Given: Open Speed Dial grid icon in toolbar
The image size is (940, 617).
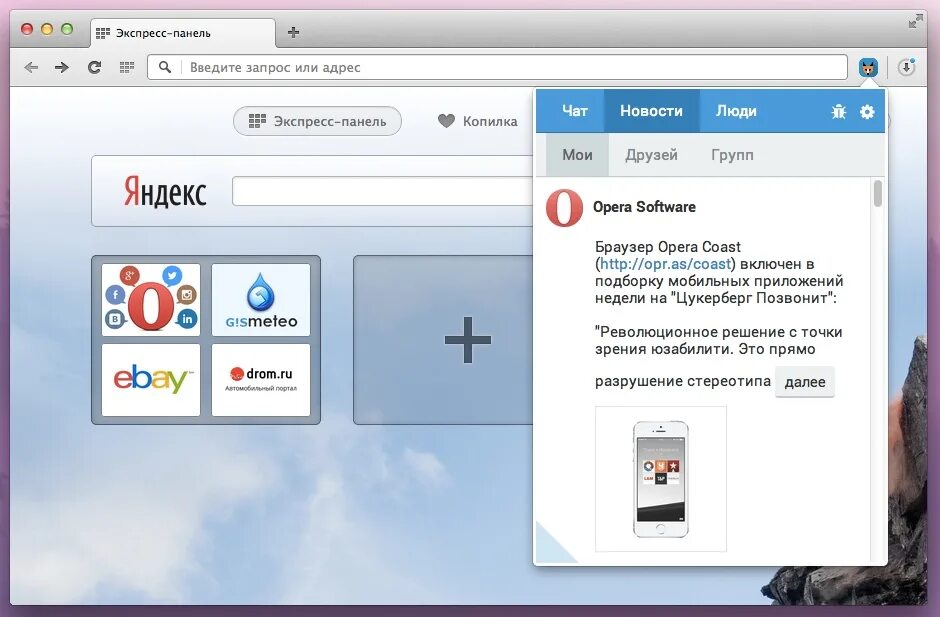Looking at the screenshot, I should [x=126, y=67].
